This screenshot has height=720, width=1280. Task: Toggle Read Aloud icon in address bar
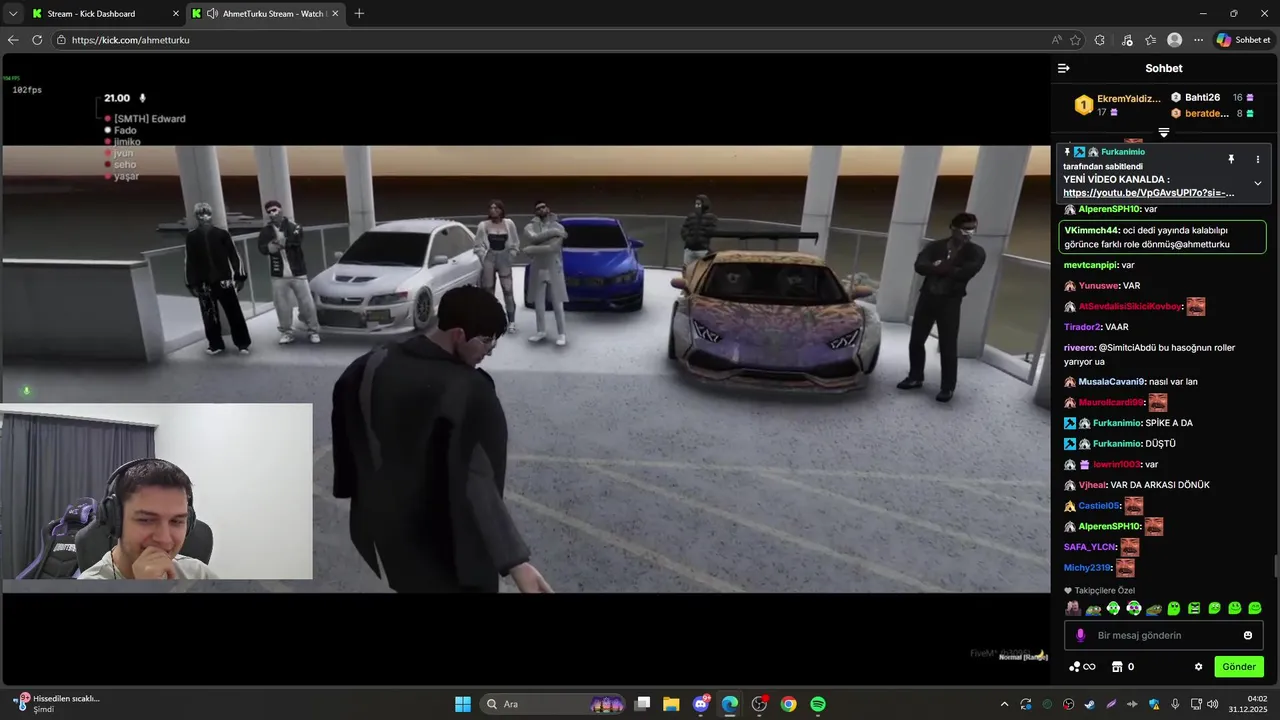coord(1057,40)
